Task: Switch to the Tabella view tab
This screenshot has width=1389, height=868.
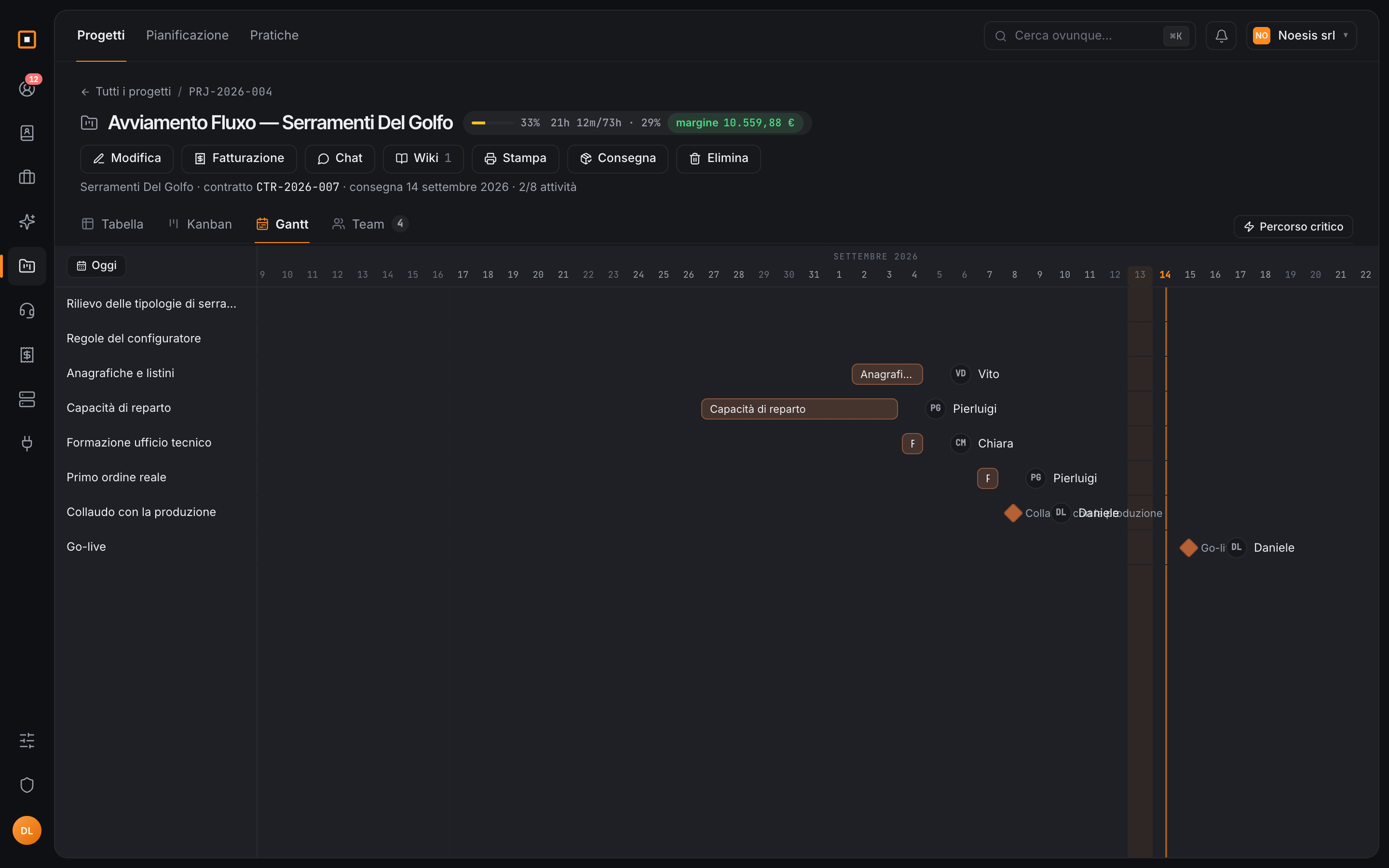Action: point(112,224)
